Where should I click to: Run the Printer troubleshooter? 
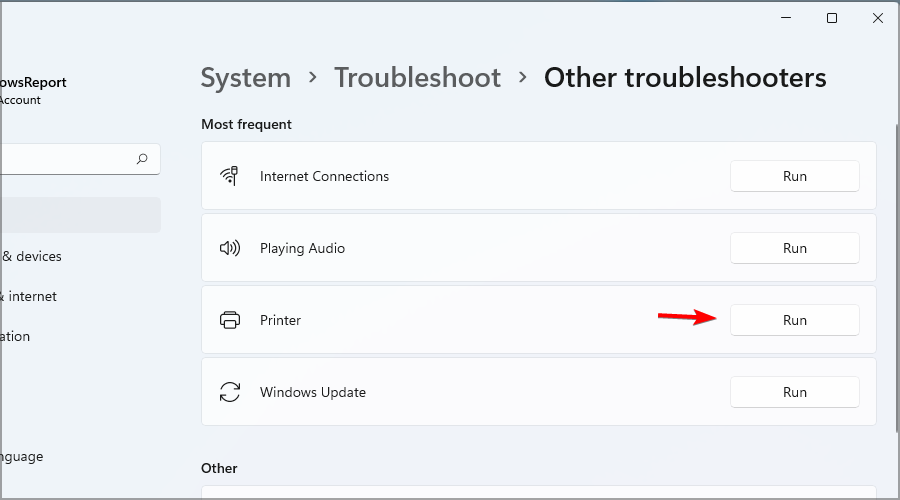point(794,320)
